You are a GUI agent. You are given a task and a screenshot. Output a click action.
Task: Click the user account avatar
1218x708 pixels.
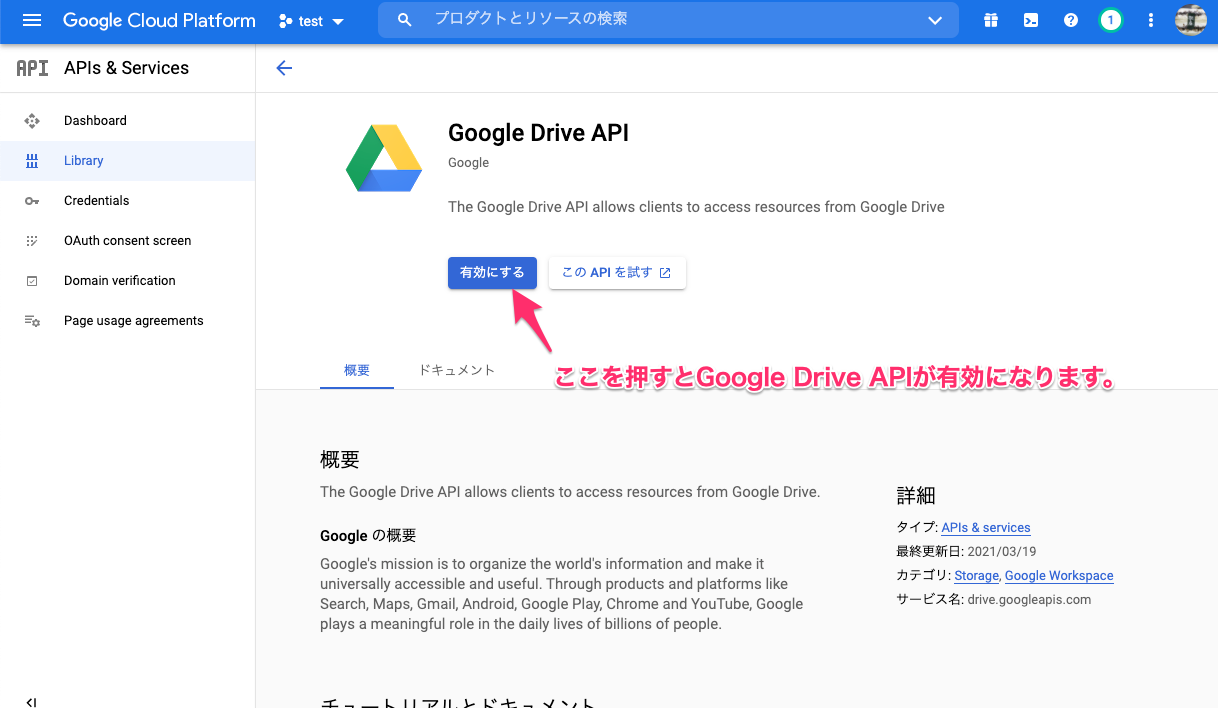[1190, 20]
